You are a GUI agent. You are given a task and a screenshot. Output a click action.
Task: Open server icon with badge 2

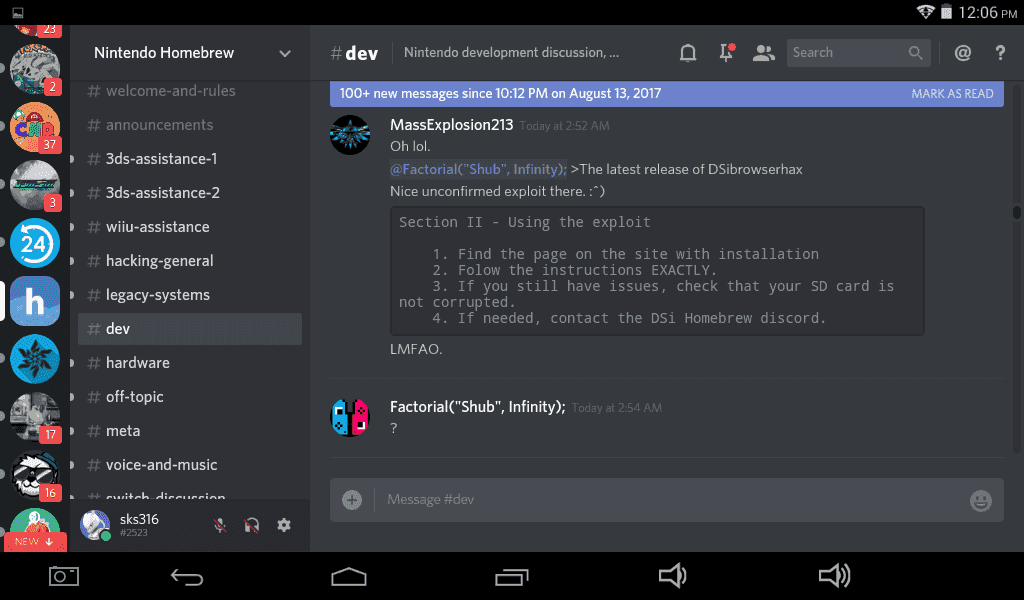tap(35, 69)
